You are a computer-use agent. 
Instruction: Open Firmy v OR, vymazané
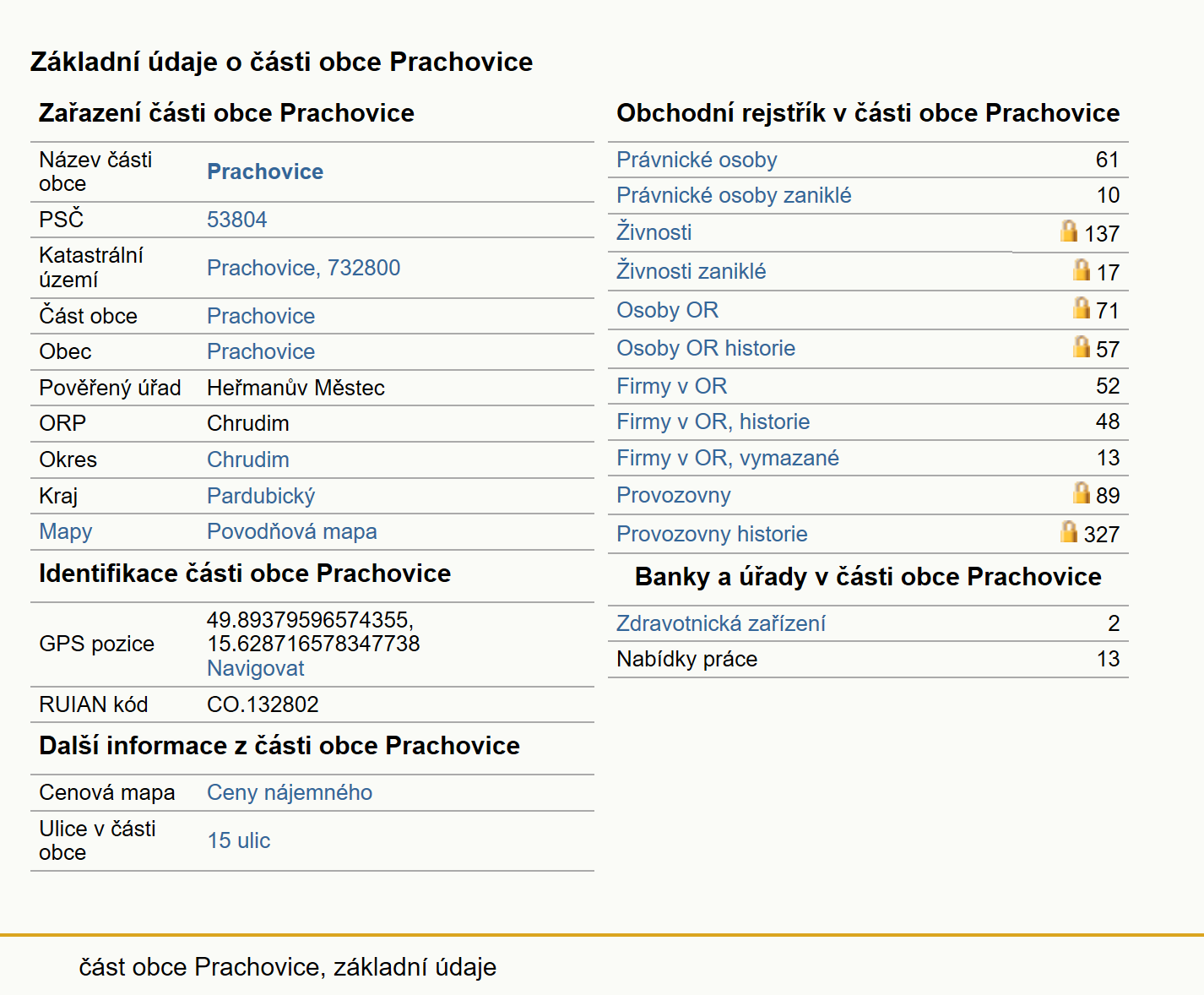point(728,458)
